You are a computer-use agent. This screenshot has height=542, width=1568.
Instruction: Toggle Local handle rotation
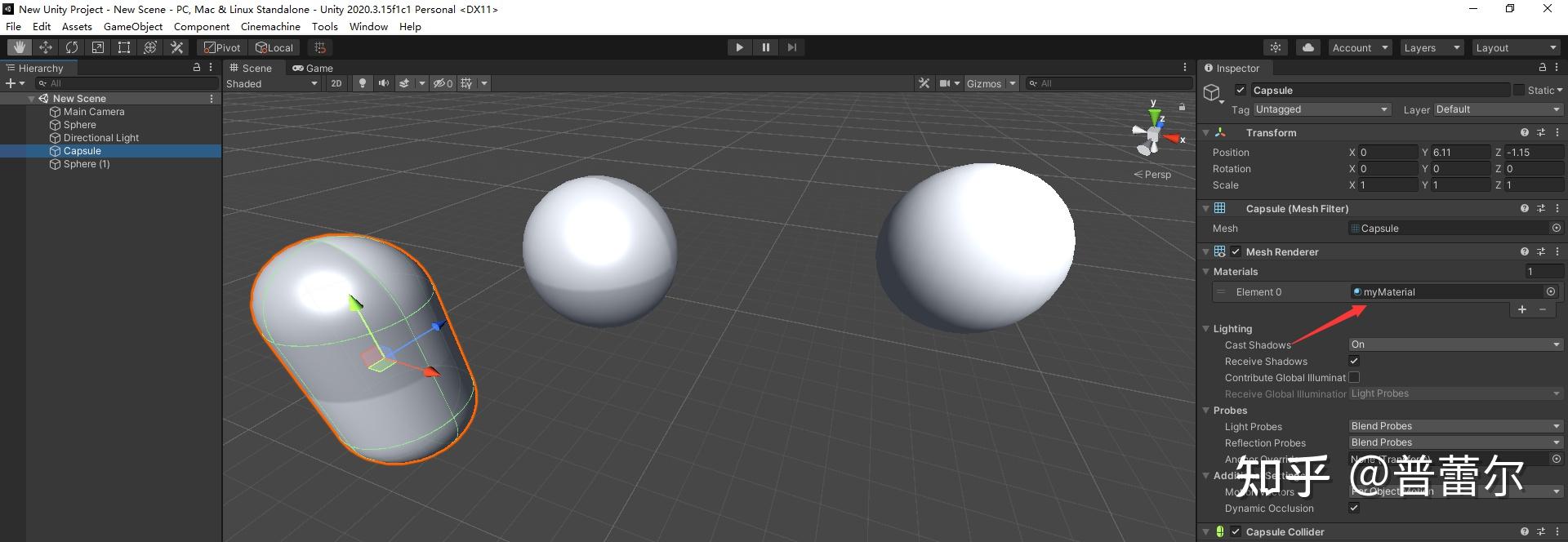(x=274, y=47)
